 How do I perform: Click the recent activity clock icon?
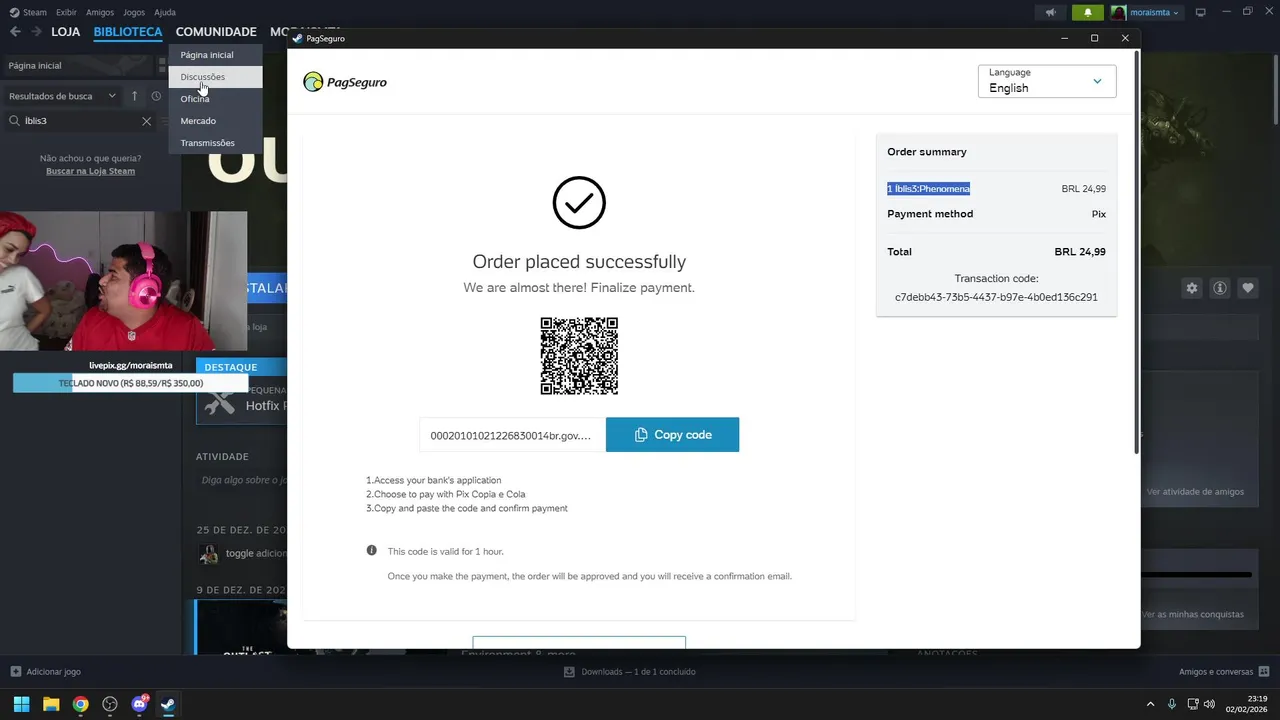(x=156, y=96)
